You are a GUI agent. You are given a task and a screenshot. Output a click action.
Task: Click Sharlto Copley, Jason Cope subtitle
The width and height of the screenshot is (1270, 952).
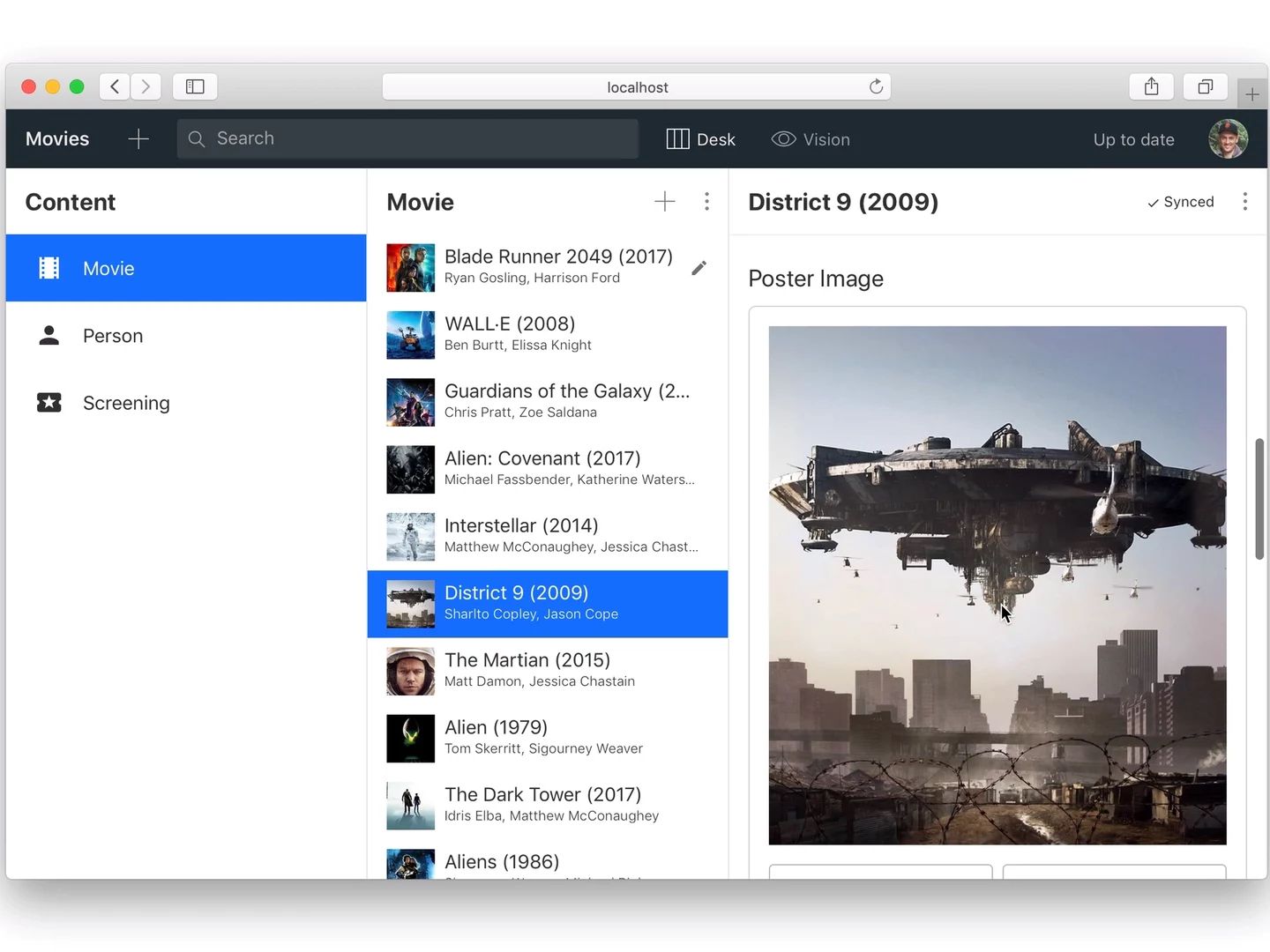[531, 614]
